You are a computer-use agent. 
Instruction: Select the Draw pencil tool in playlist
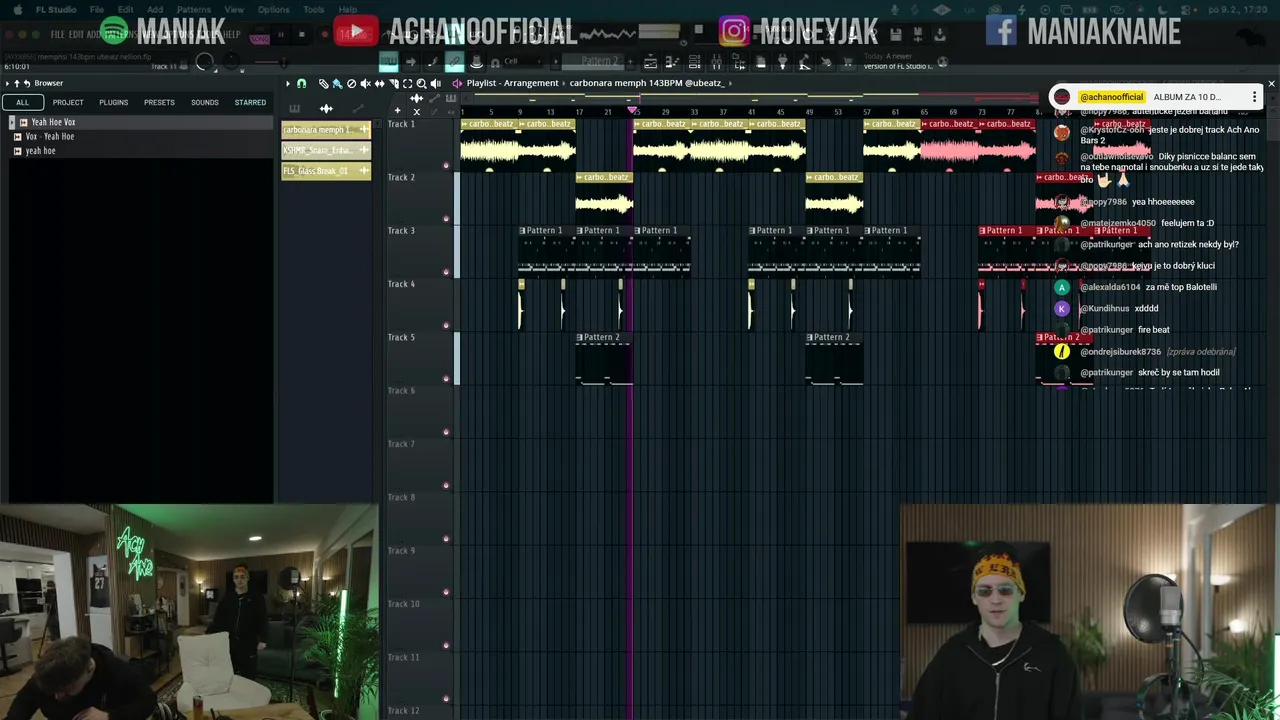coord(323,84)
